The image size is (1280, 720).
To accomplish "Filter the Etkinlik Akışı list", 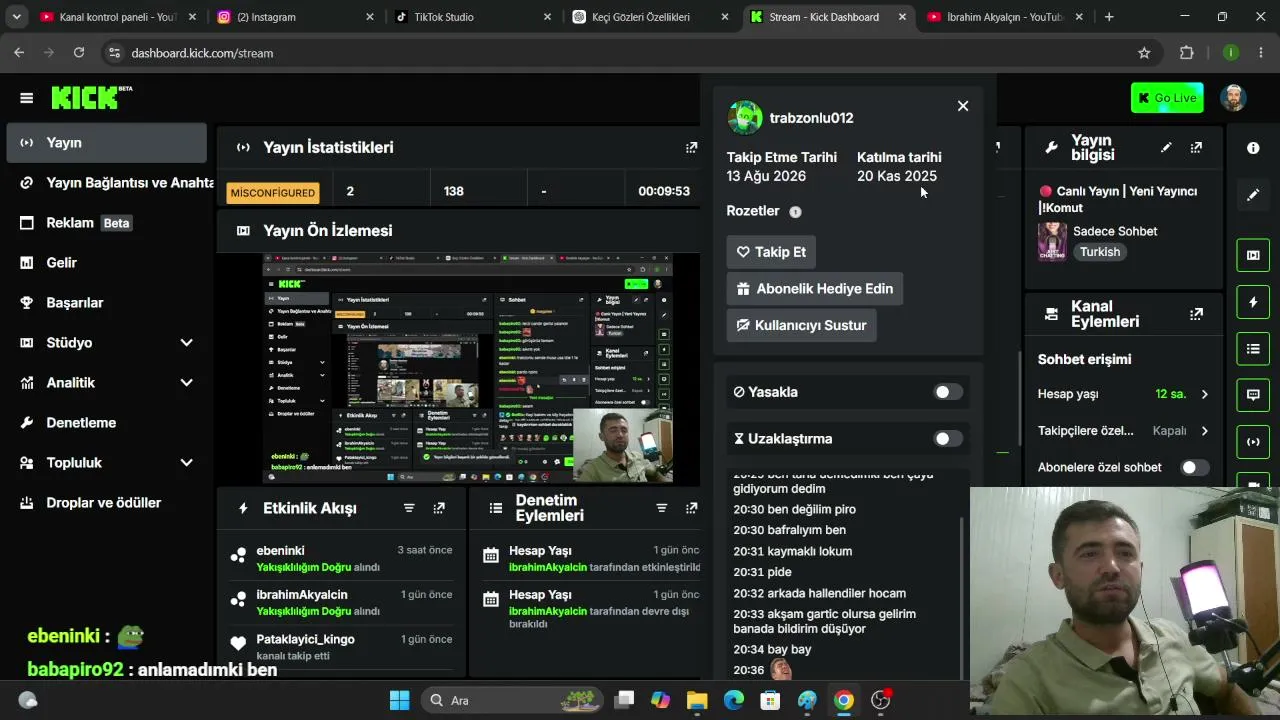I will pos(409,508).
